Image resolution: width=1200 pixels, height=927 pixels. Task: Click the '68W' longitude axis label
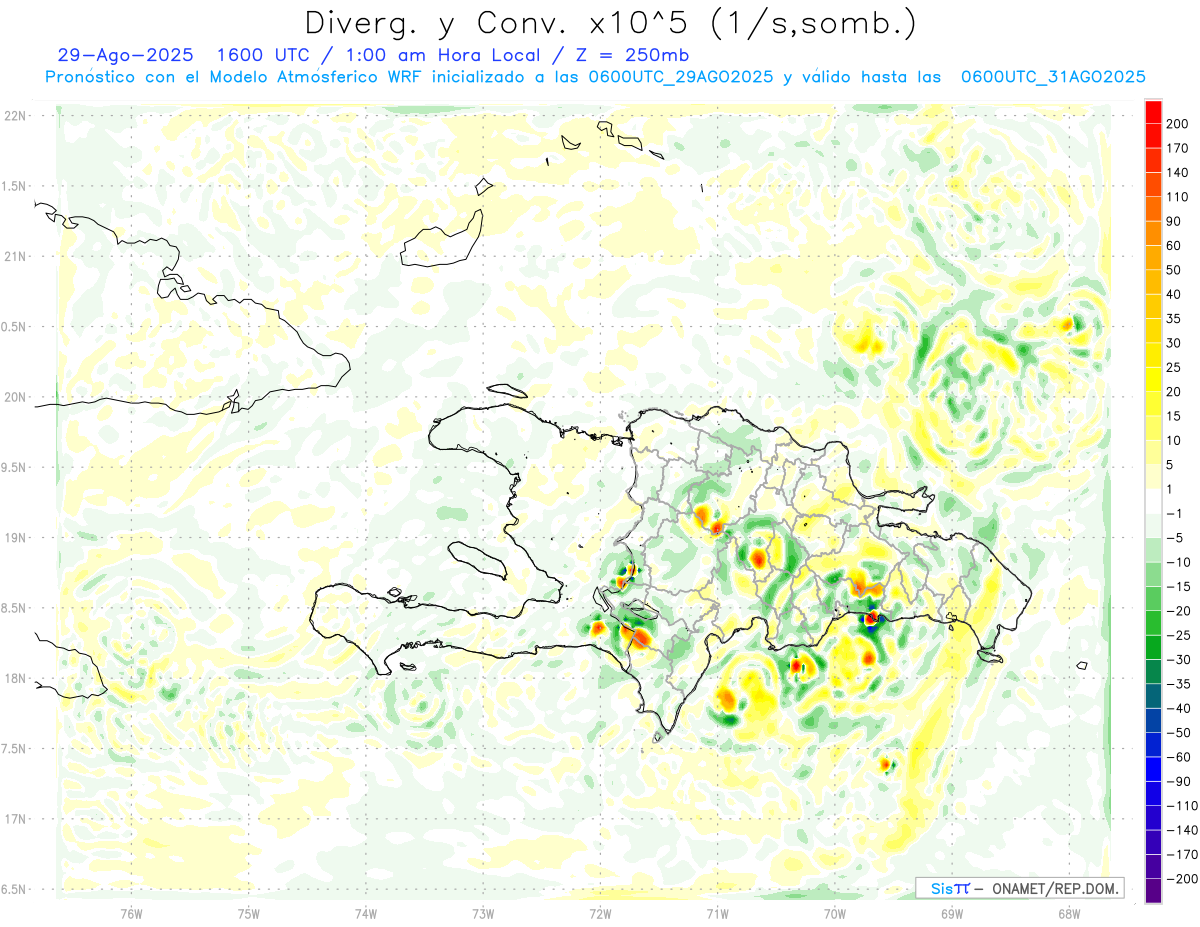click(x=1069, y=914)
